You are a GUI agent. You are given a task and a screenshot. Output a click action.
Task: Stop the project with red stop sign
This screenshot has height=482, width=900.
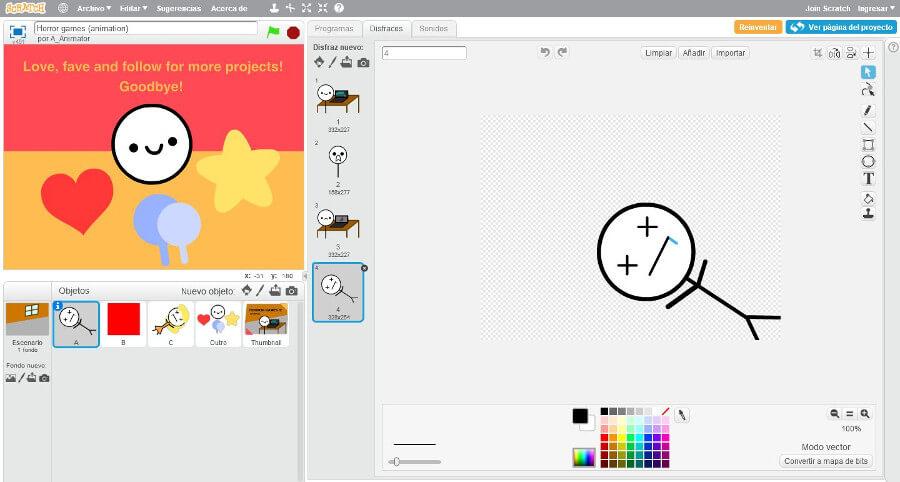(x=293, y=33)
